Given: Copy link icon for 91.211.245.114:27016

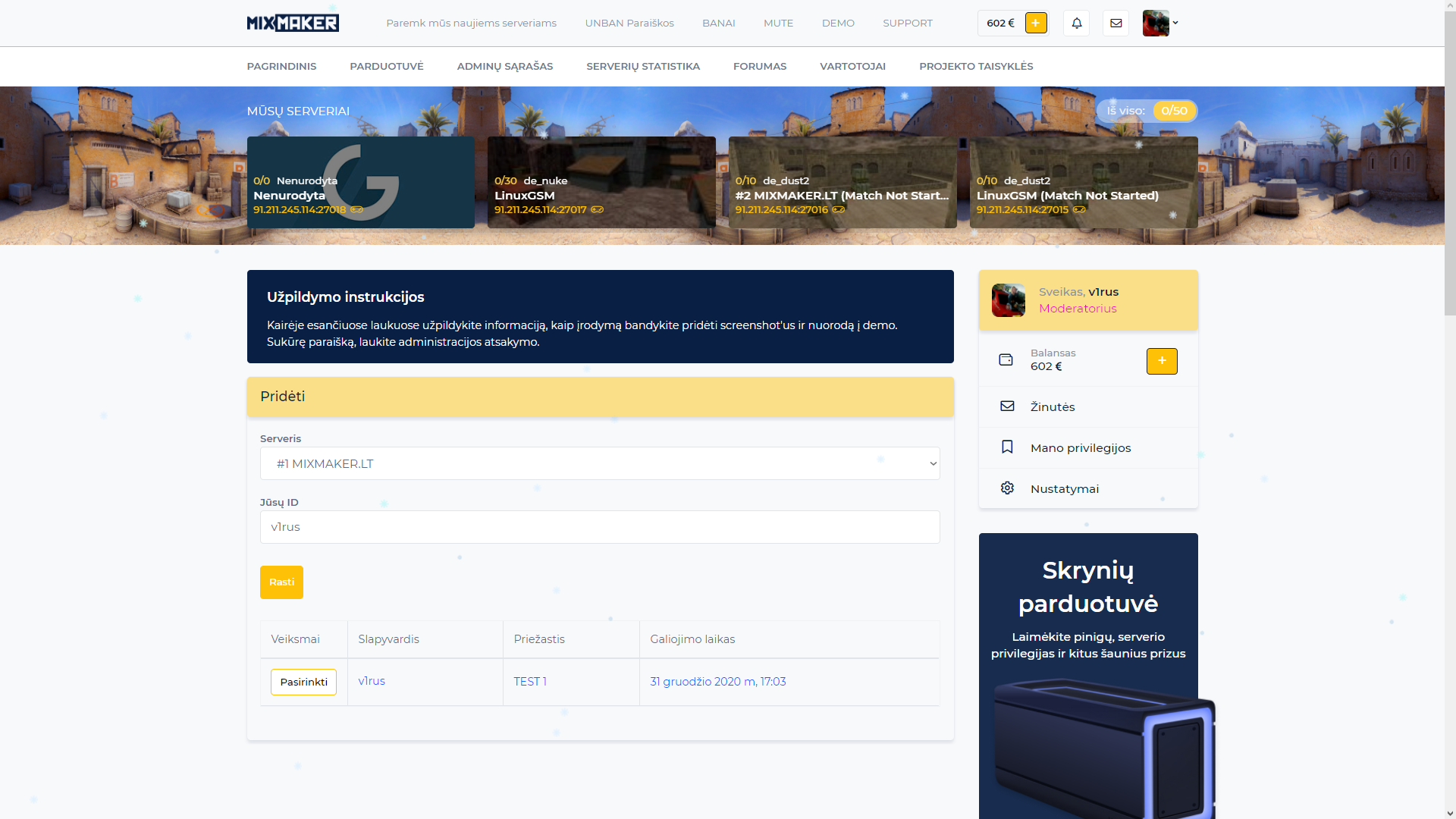Looking at the screenshot, I should pos(839,210).
